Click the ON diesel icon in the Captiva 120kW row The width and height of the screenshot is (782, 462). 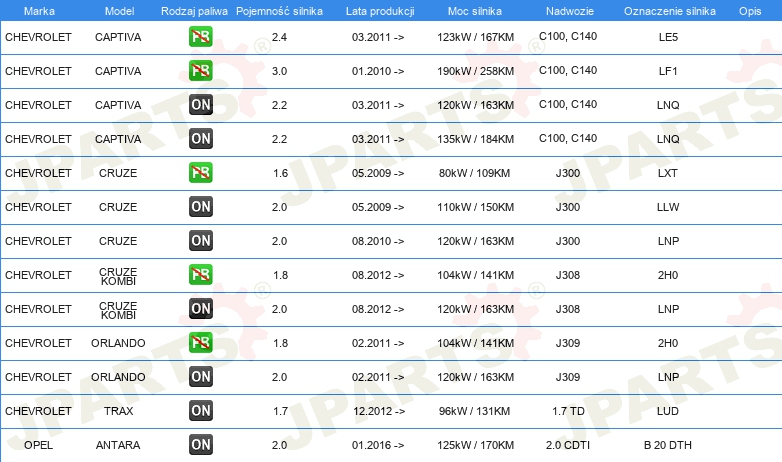pyautogui.click(x=200, y=105)
